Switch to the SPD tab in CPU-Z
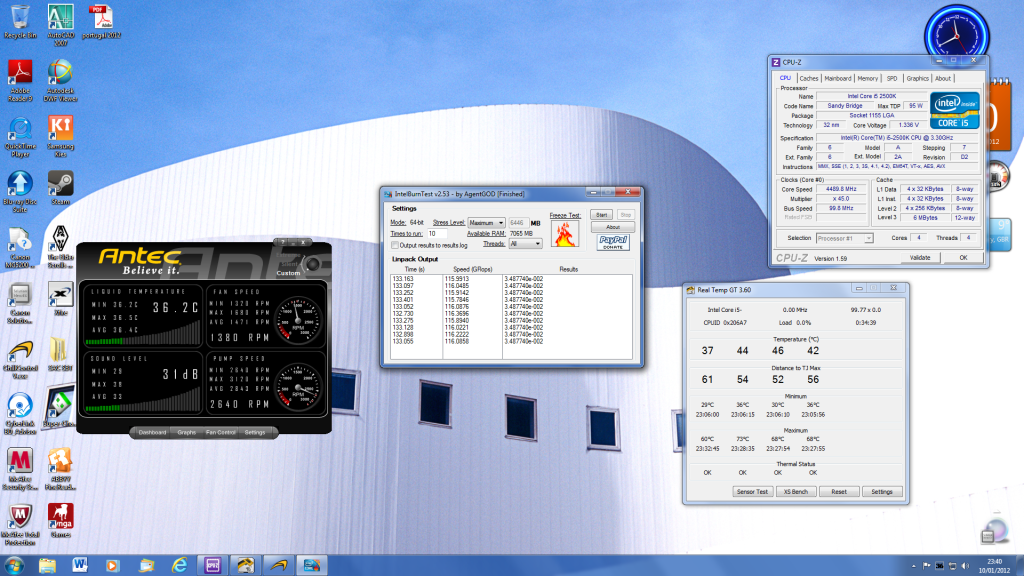Screen dimensions: 1024x576 pyautogui.click(x=891, y=78)
